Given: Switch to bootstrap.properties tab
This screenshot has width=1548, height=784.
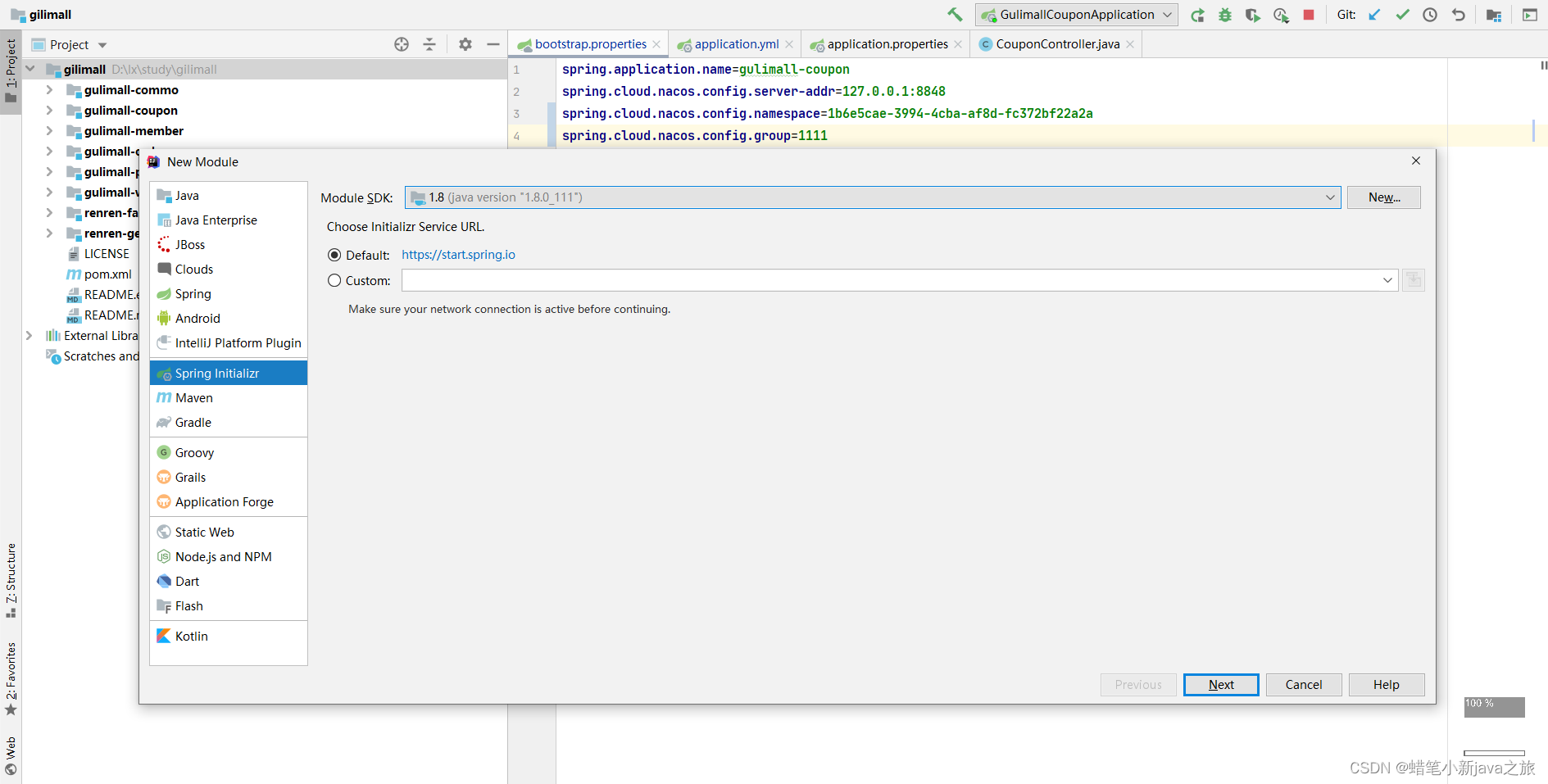Looking at the screenshot, I should pos(589,44).
